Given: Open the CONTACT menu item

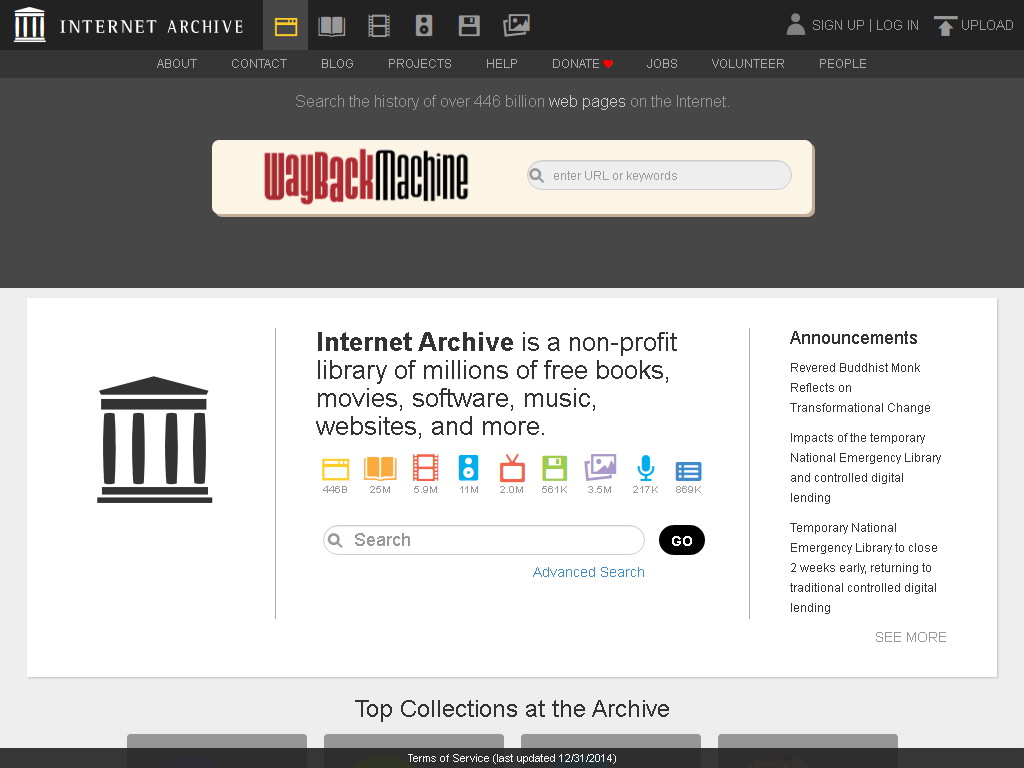Looking at the screenshot, I should (x=259, y=64).
